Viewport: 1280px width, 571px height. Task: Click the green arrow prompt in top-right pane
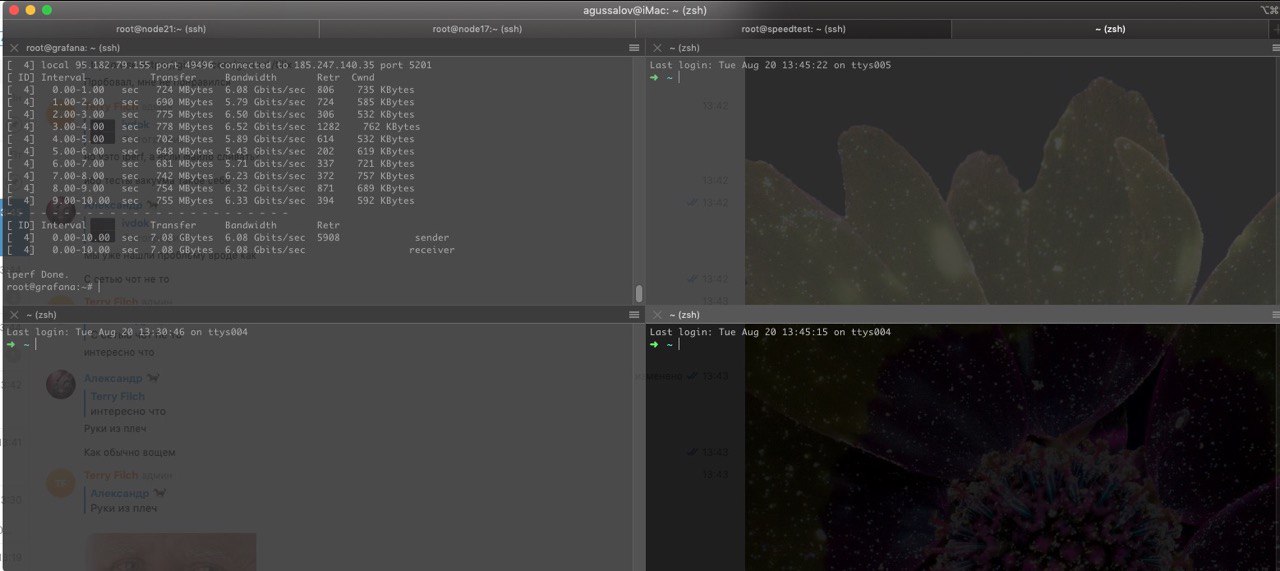click(655, 77)
